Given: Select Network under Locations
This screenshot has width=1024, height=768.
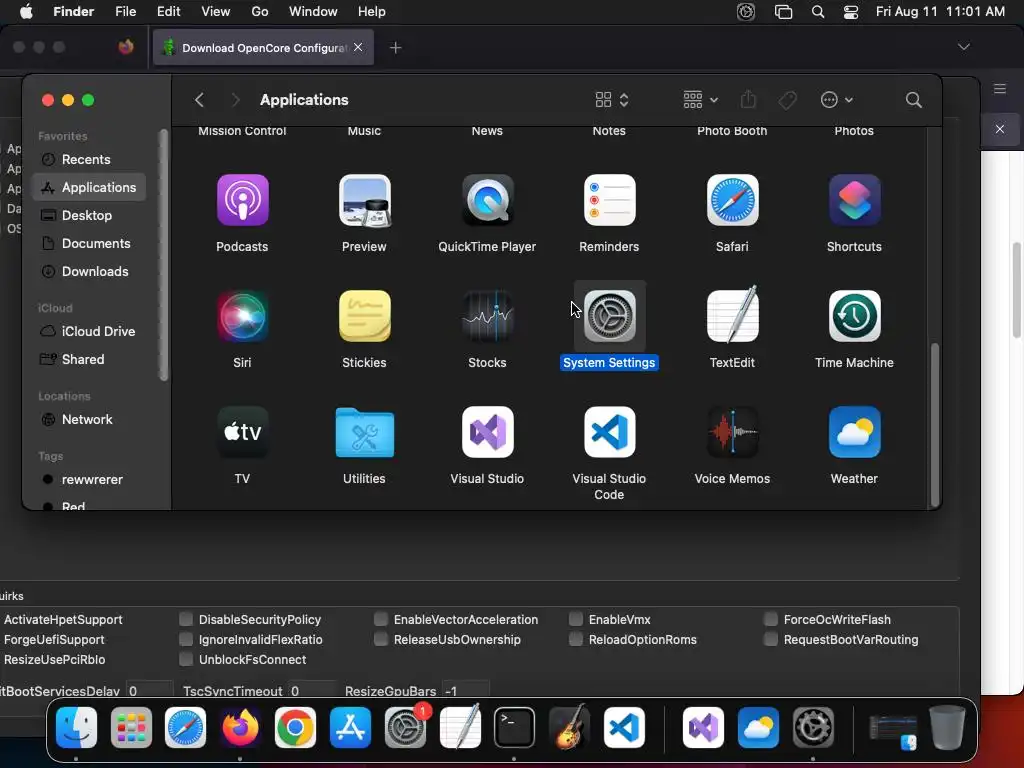Looking at the screenshot, I should 89,419.
